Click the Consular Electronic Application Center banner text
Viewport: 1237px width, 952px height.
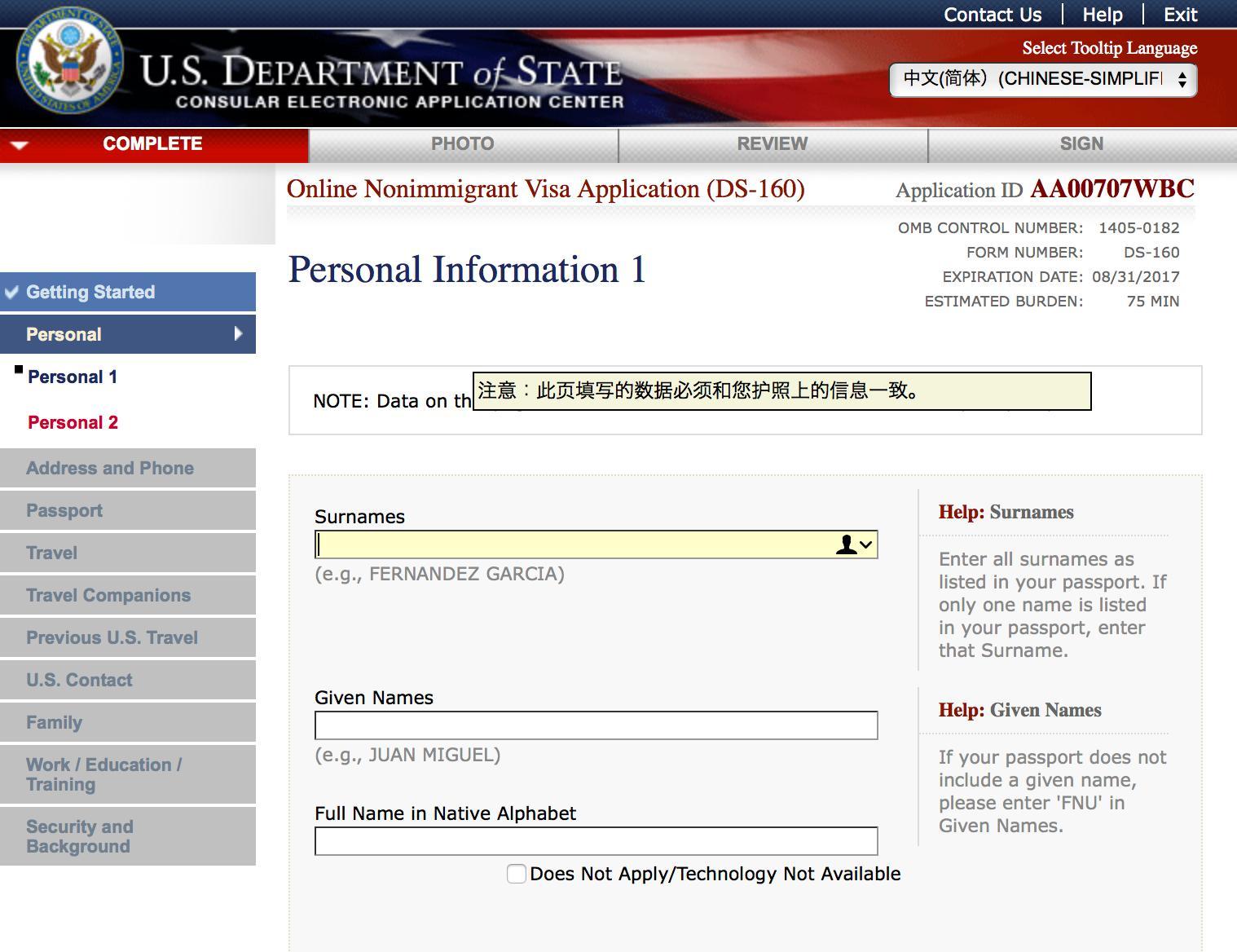tap(400, 102)
